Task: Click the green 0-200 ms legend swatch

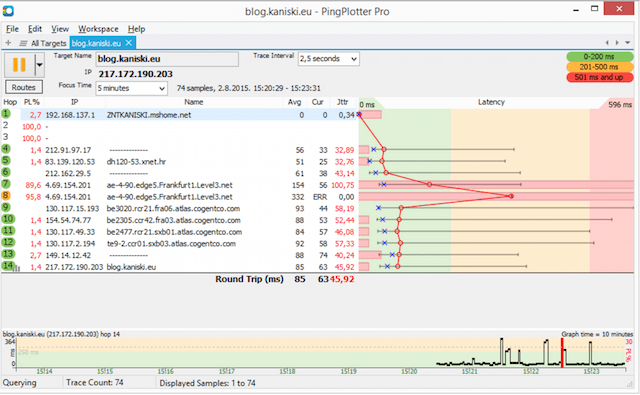Action: (x=599, y=57)
